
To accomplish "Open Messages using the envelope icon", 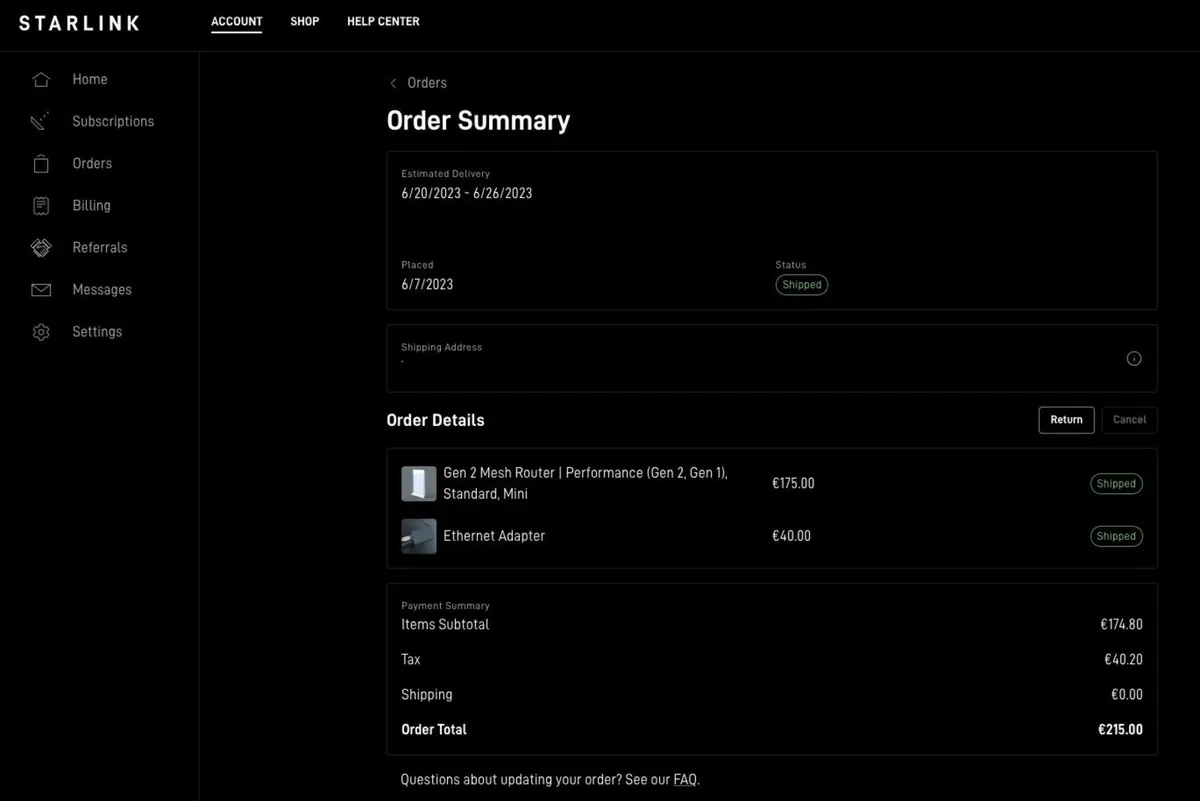I will pyautogui.click(x=41, y=289).
